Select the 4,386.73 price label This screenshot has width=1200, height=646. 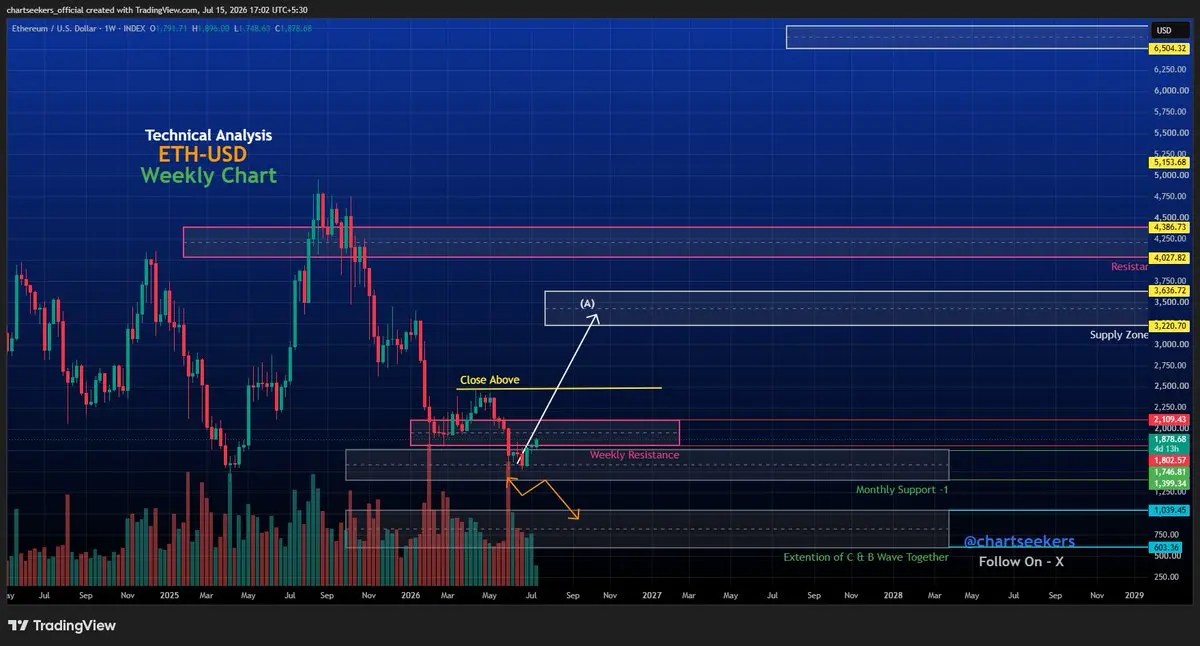tap(1168, 227)
